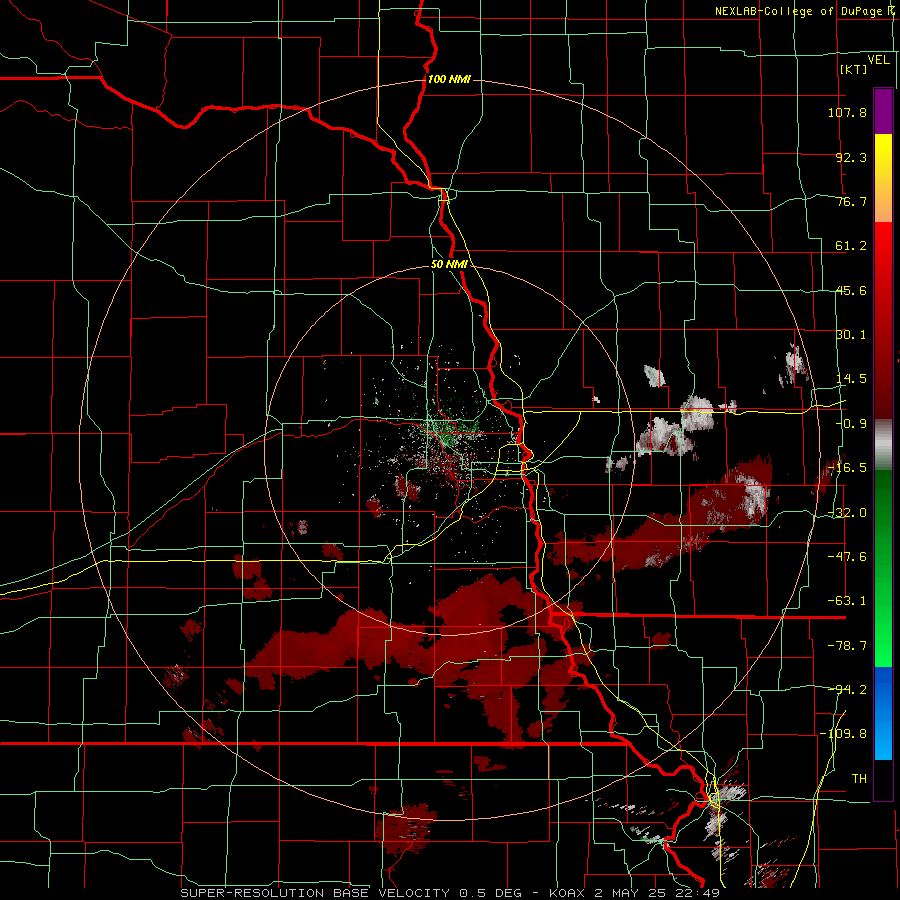Select the 92.3 velocity scale value
Viewport: 900px width, 900px height.
pyautogui.click(x=851, y=157)
